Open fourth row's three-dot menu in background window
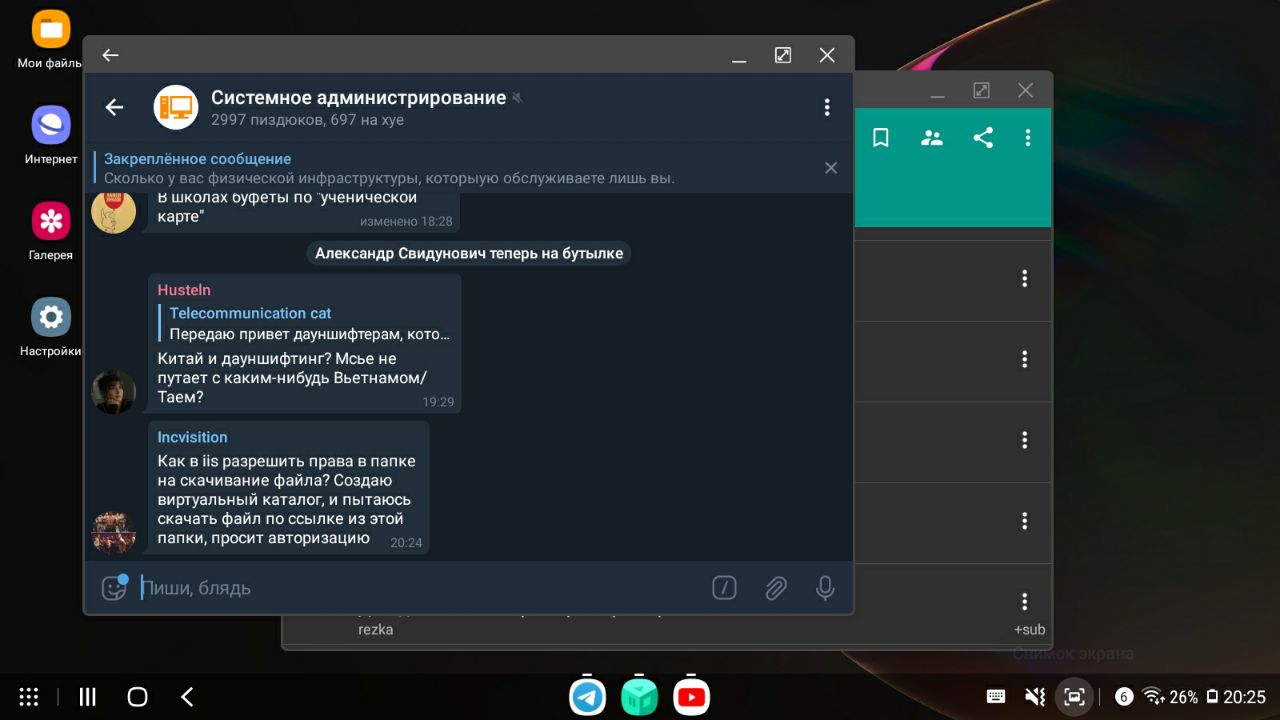 pos(1024,521)
